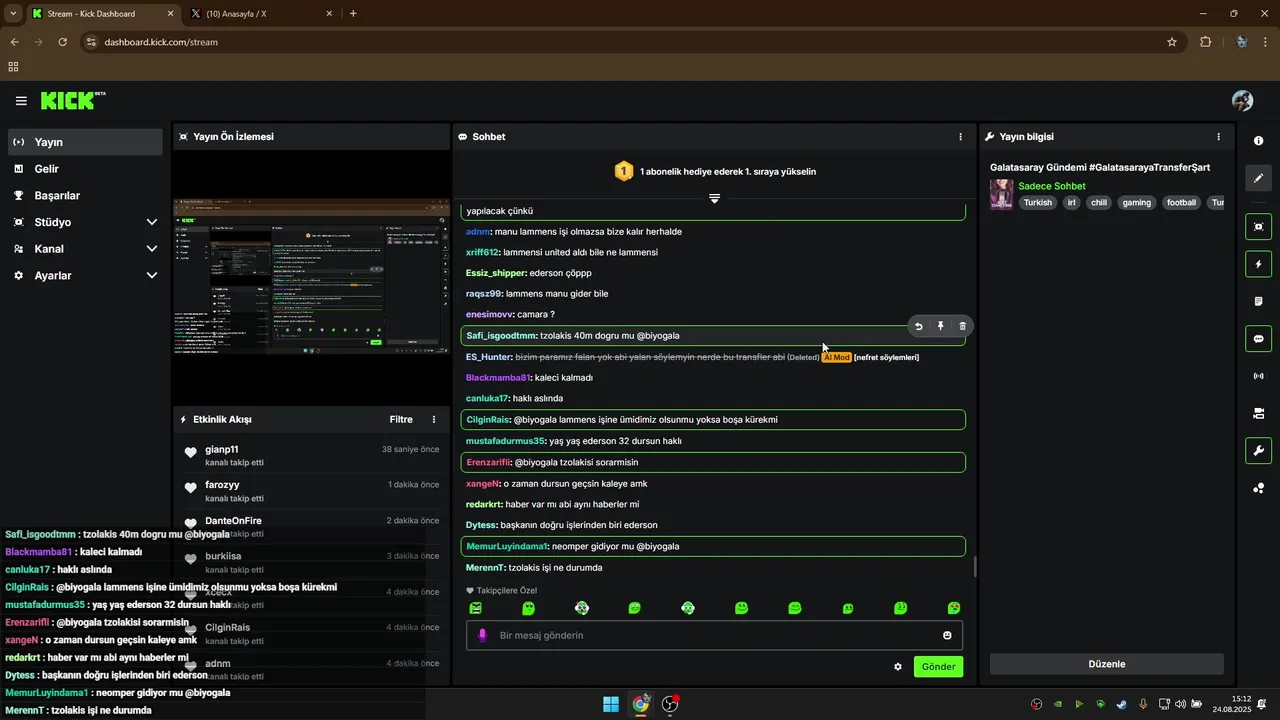
Task: Open the Chrome apps grid shortcut
Action: tap(13, 67)
